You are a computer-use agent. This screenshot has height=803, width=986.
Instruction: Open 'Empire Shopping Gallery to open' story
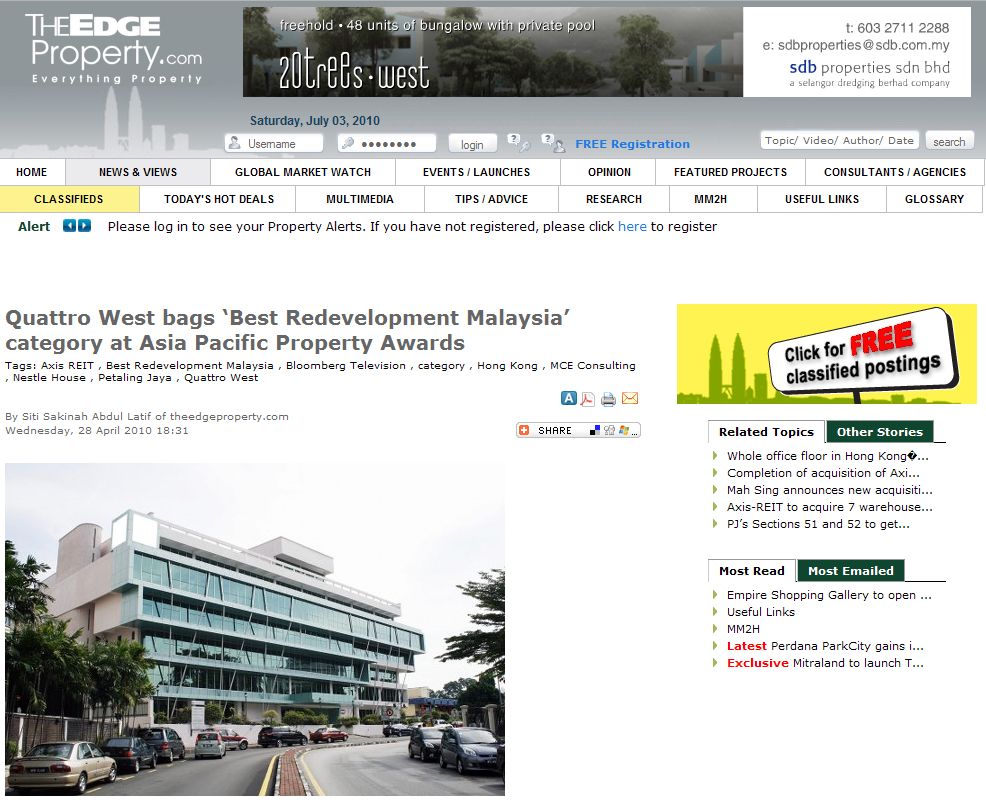coord(829,595)
